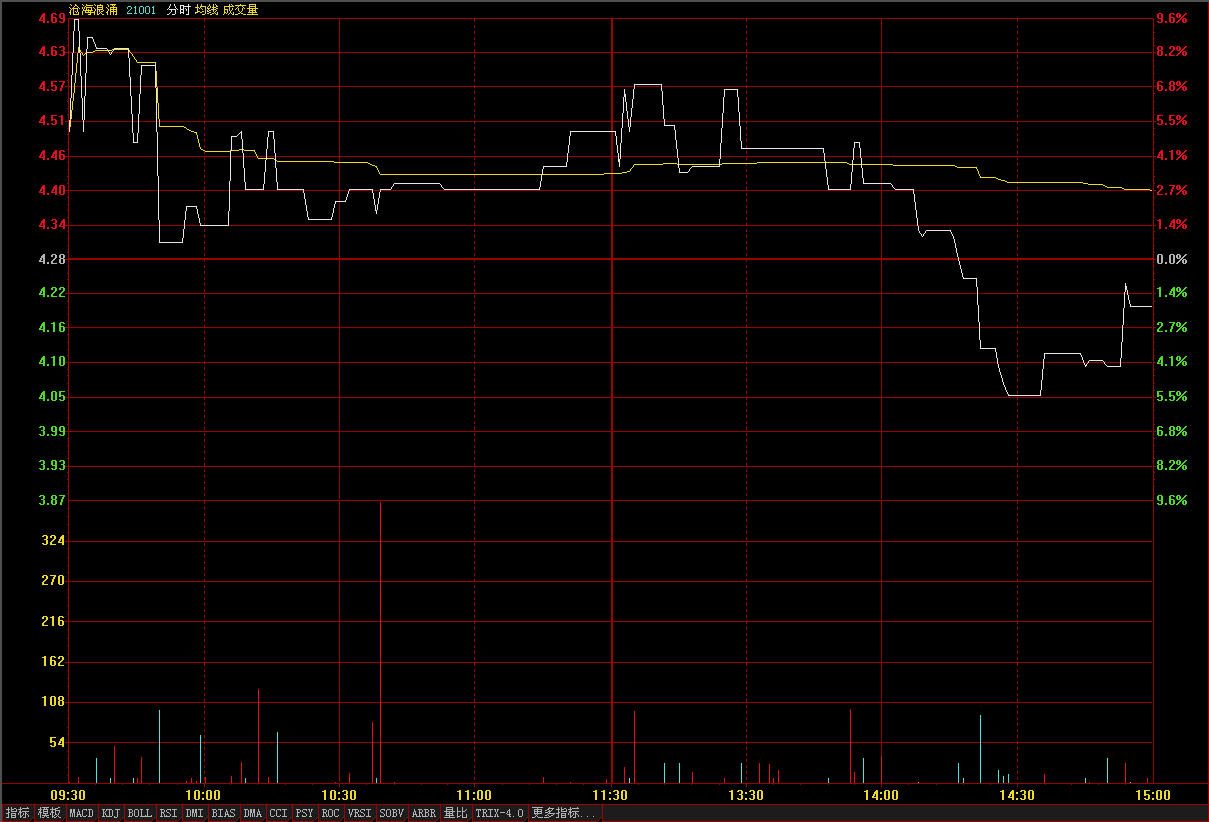Click the tallest red volume bar

click(x=380, y=640)
